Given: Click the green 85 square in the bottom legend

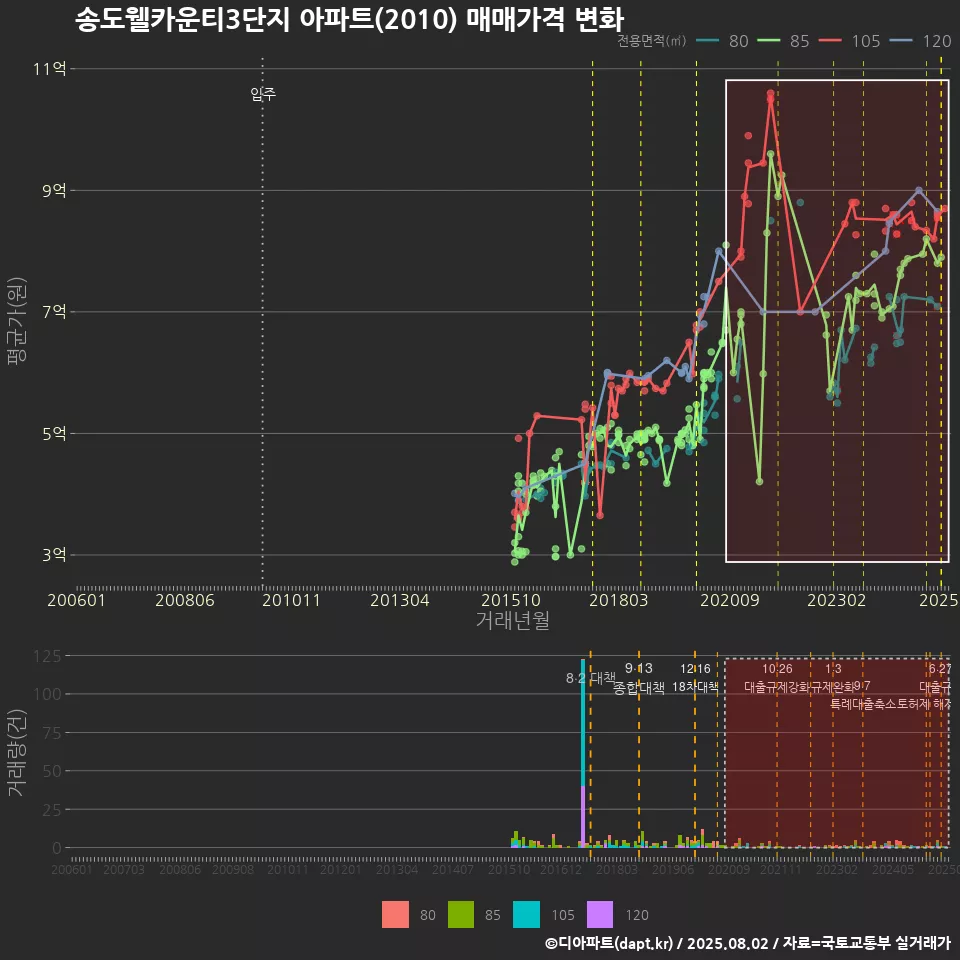Looking at the screenshot, I should 462,915.
